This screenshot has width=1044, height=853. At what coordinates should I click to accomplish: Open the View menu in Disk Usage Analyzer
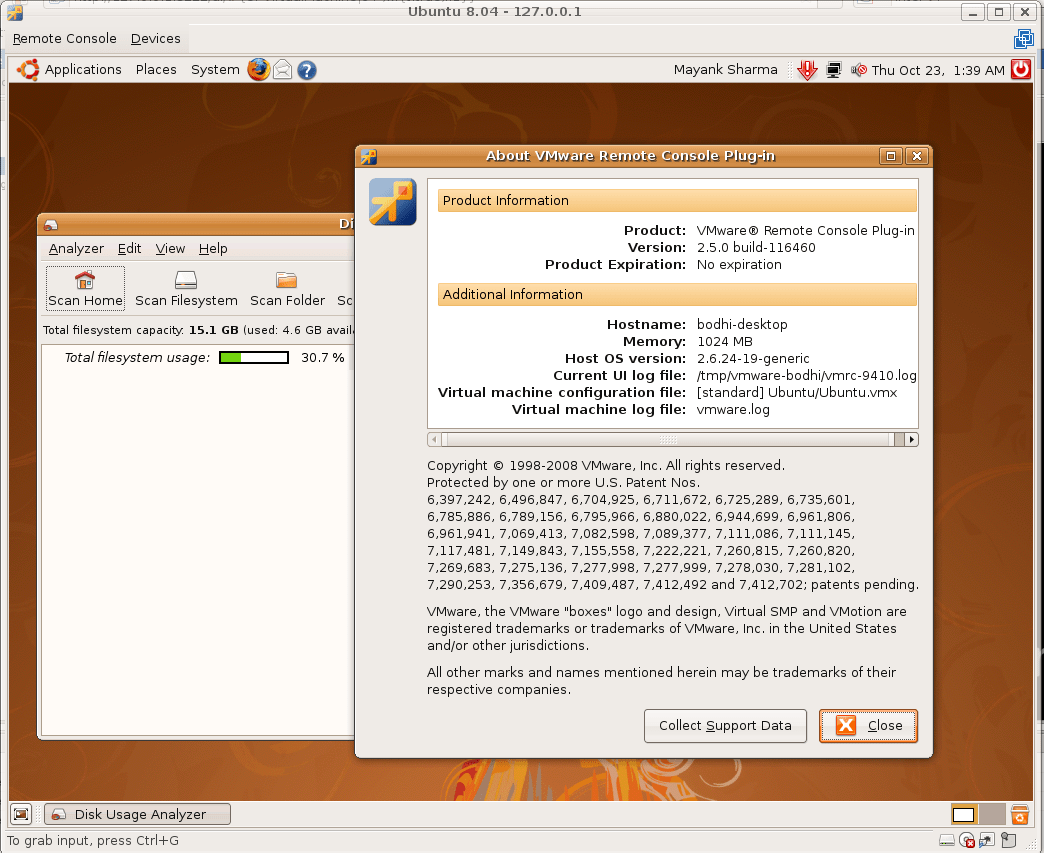click(x=170, y=248)
